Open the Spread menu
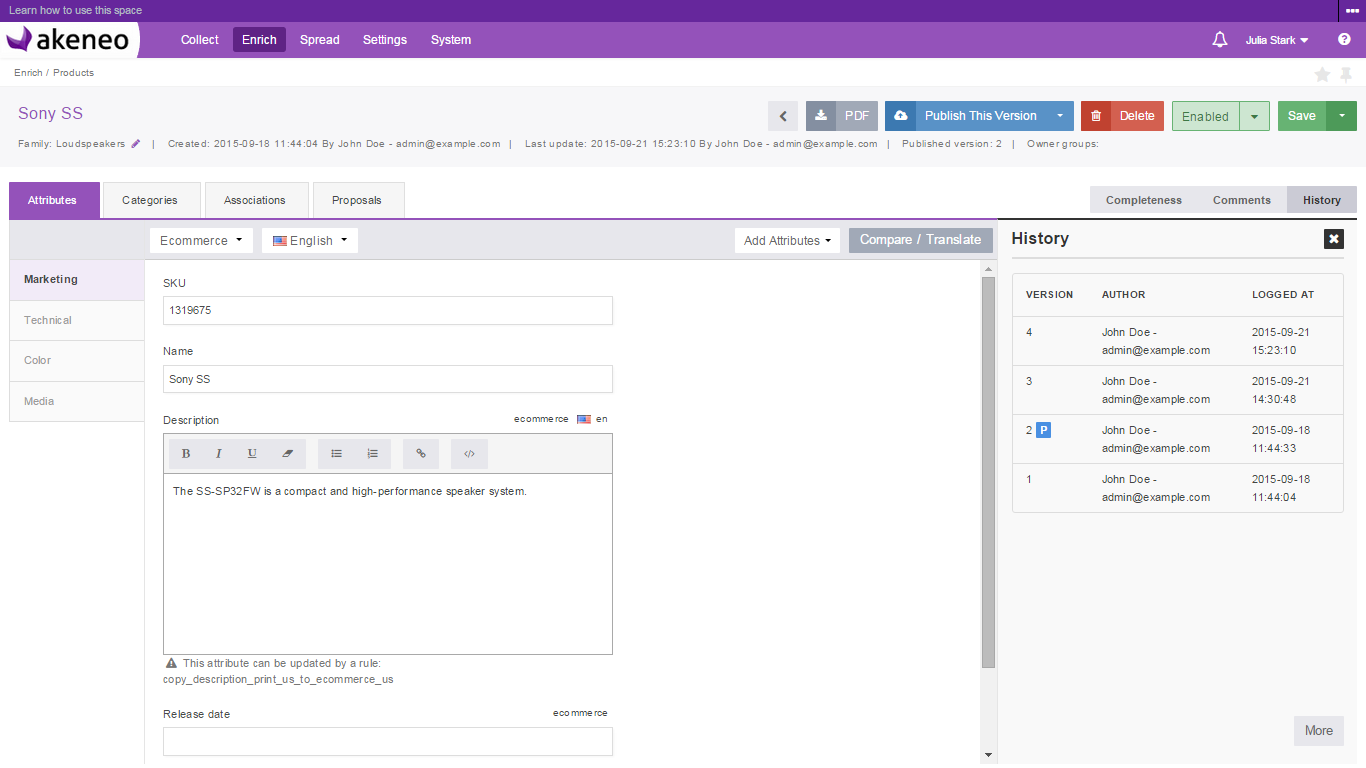The height and width of the screenshot is (768, 1366). click(320, 40)
